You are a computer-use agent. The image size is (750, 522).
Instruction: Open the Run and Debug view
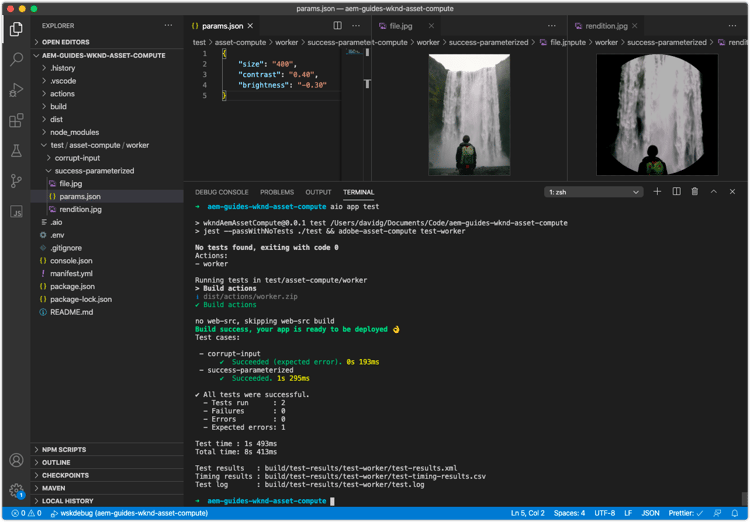(x=16, y=90)
